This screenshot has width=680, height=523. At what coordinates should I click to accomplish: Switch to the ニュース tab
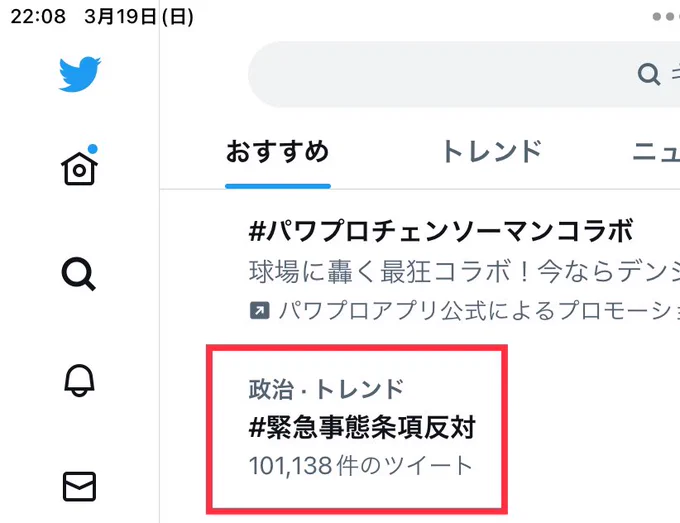(656, 151)
